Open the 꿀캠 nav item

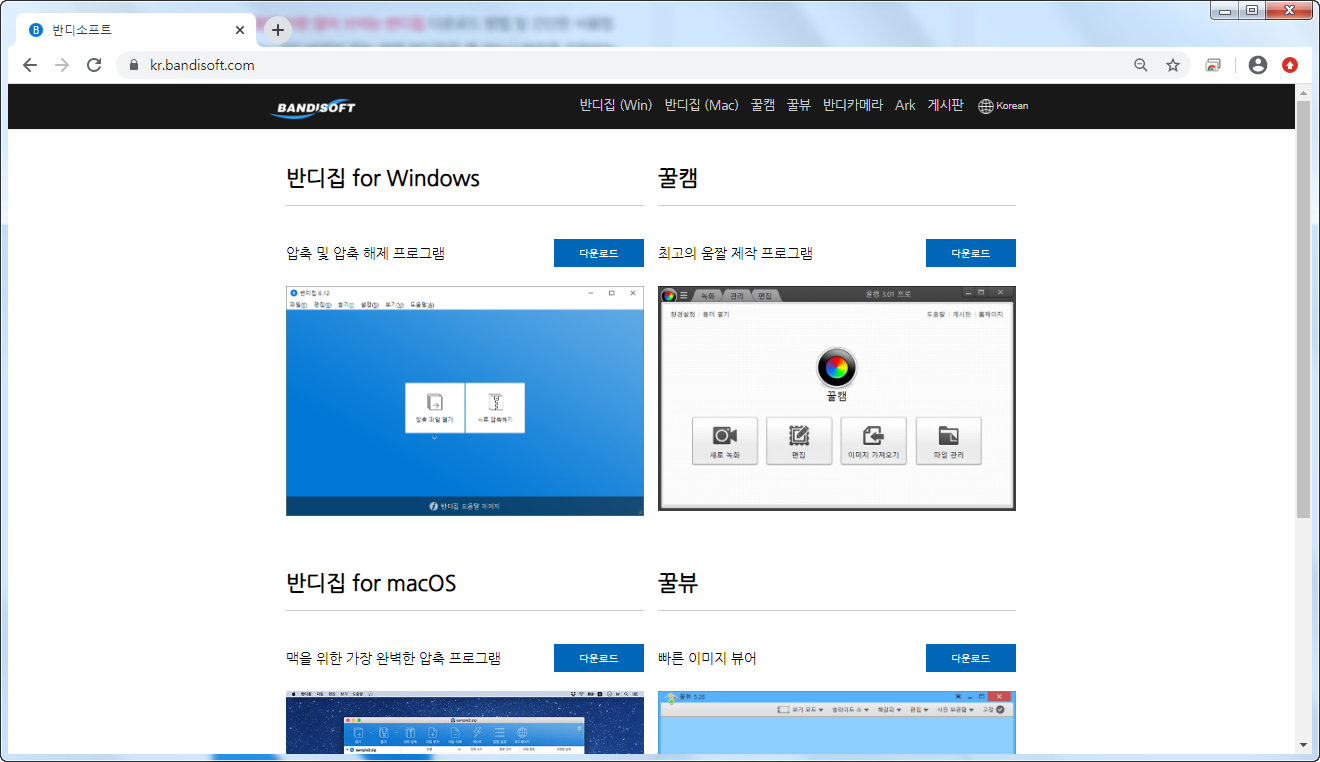pos(763,105)
